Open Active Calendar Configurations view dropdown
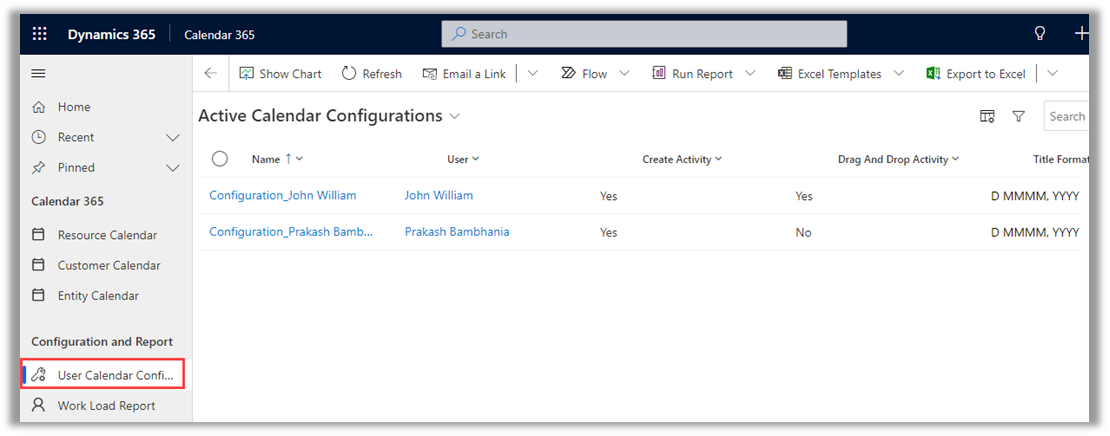The width and height of the screenshot is (1110, 436). click(455, 116)
